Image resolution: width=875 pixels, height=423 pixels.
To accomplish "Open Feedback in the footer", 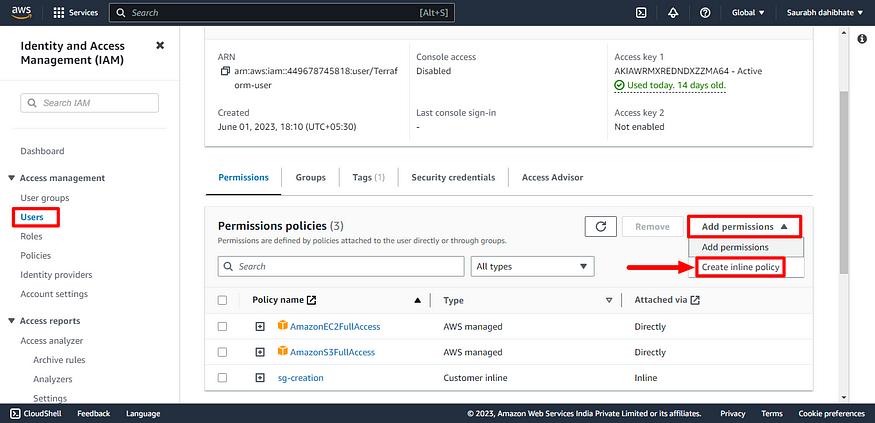I will click(x=94, y=414).
